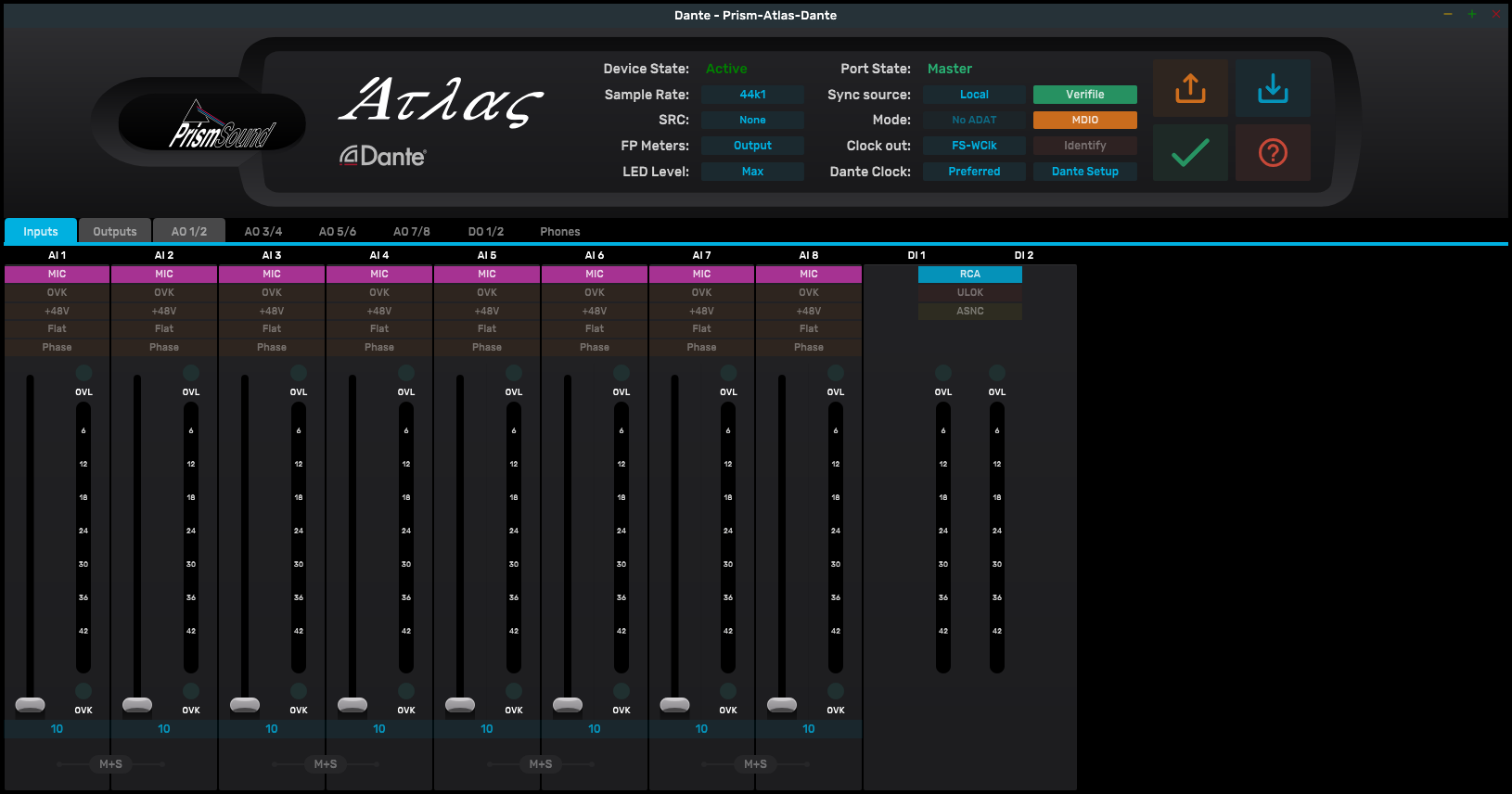Toggle +48V phantom power on AI 8
The height and width of the screenshot is (794, 1512).
click(x=809, y=311)
